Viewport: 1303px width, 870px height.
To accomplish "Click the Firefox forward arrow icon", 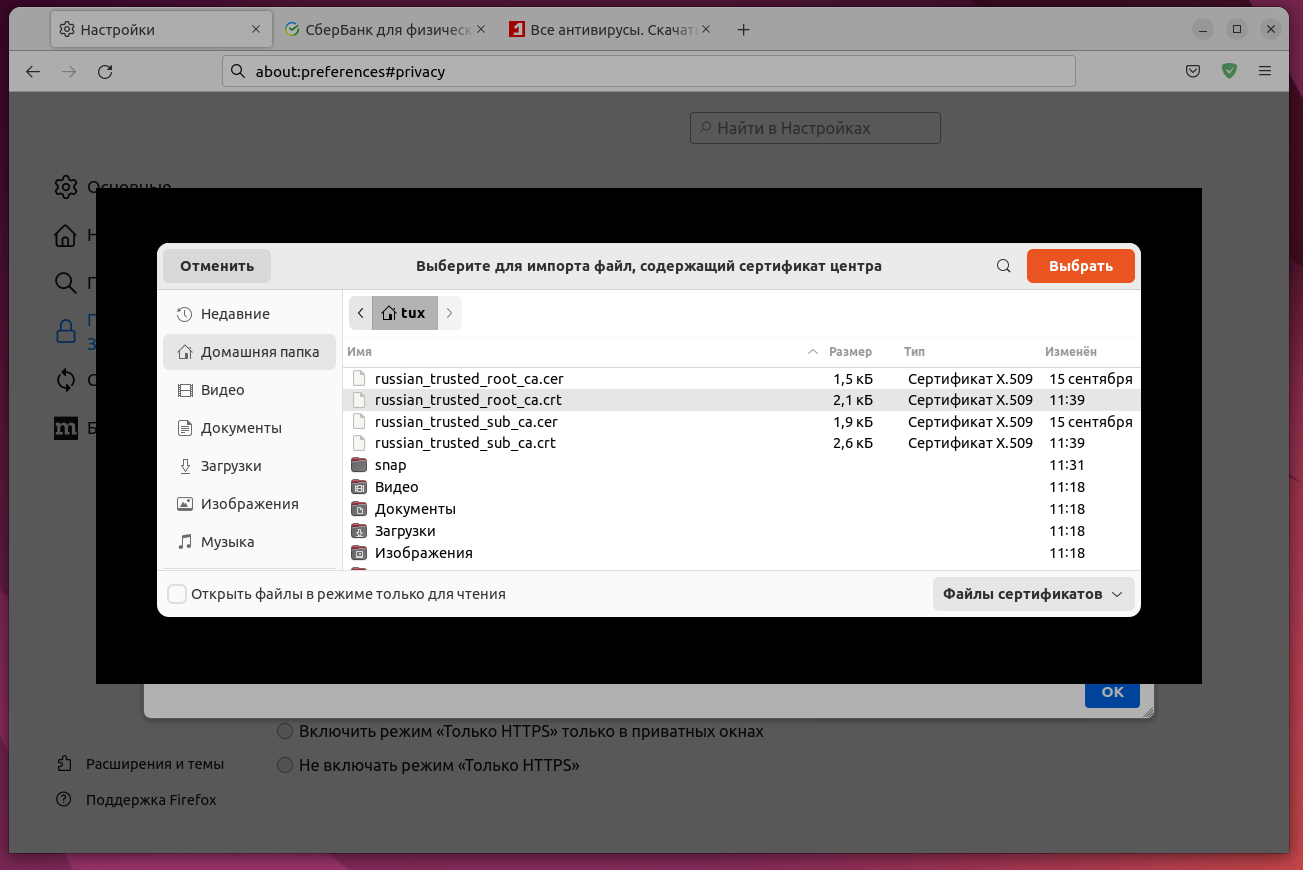I will tap(69, 72).
